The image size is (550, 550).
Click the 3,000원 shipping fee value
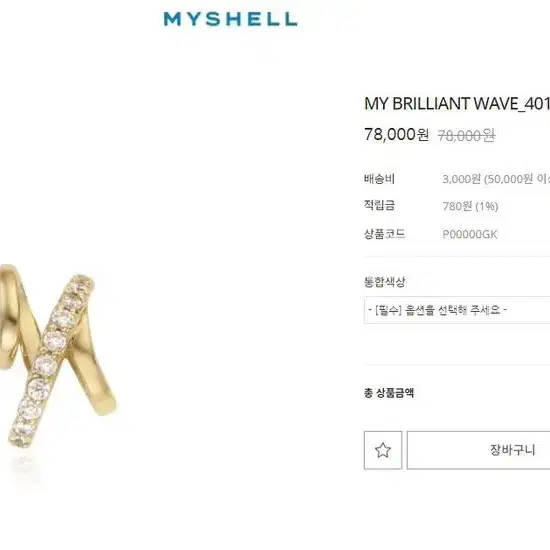[x=461, y=179]
